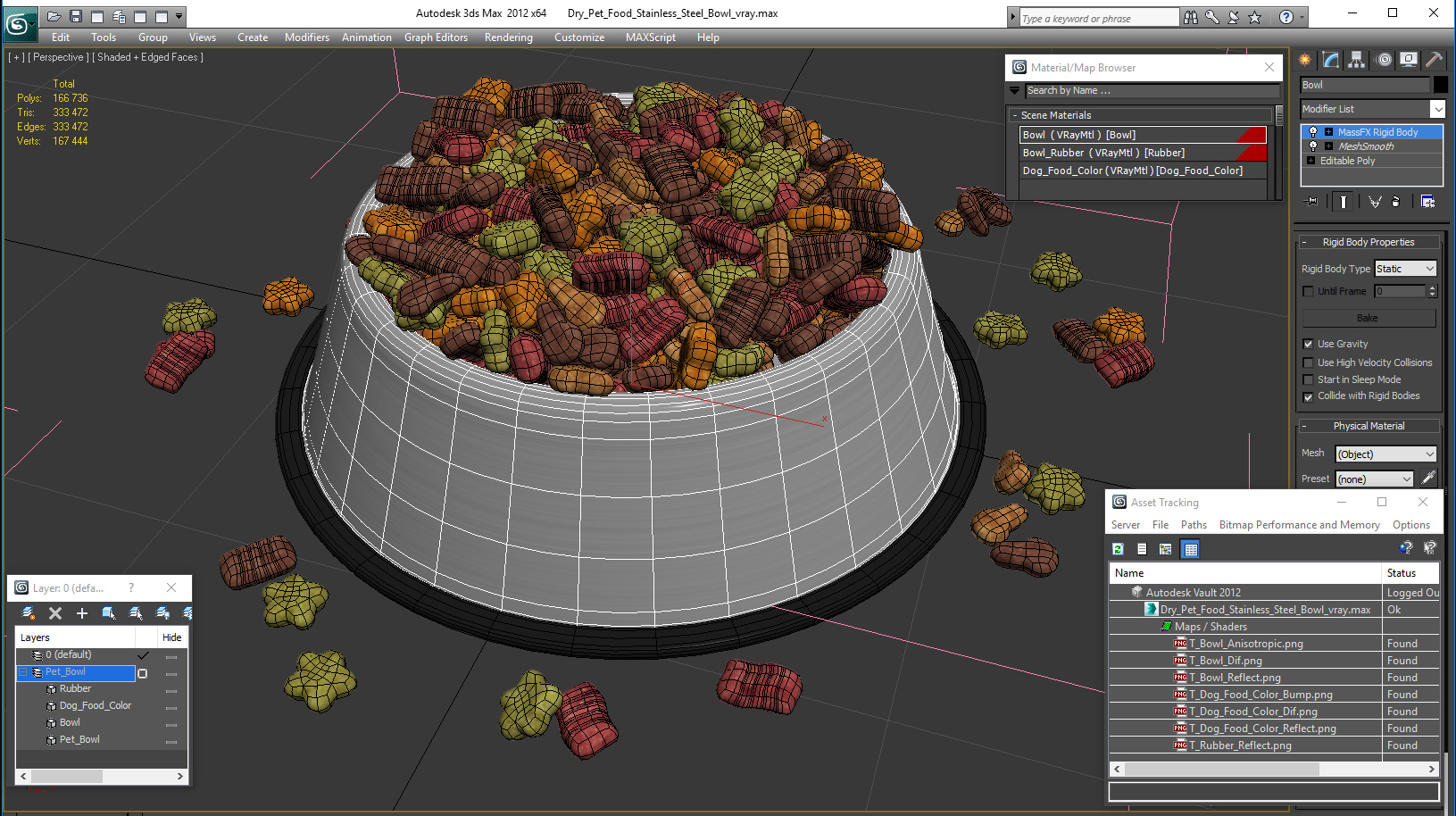Open the Rendering menu
This screenshot has width=1456, height=816.
[x=509, y=37]
